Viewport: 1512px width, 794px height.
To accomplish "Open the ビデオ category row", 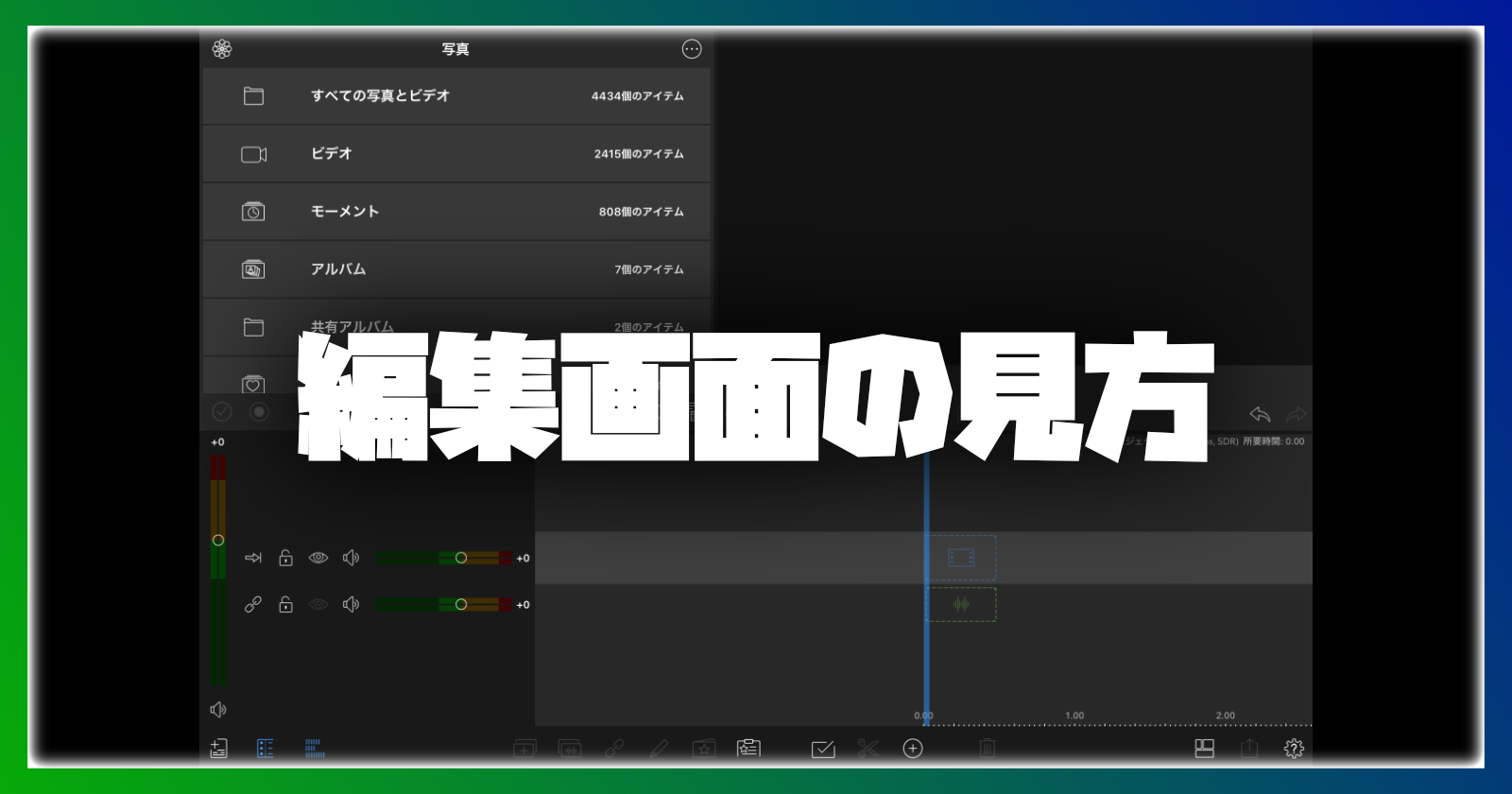I will pos(456,154).
